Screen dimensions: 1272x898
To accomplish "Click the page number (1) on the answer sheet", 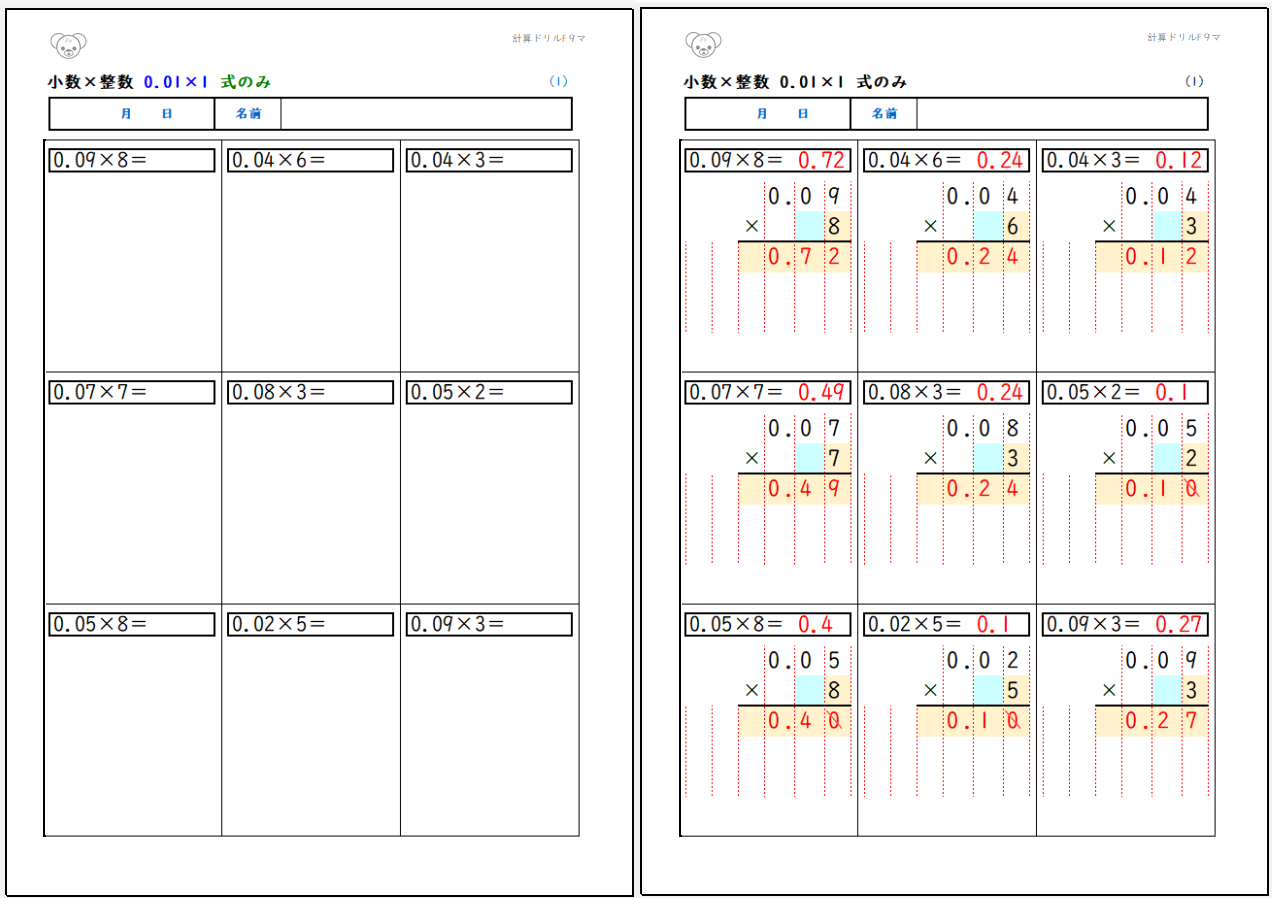I will click(x=1194, y=82).
